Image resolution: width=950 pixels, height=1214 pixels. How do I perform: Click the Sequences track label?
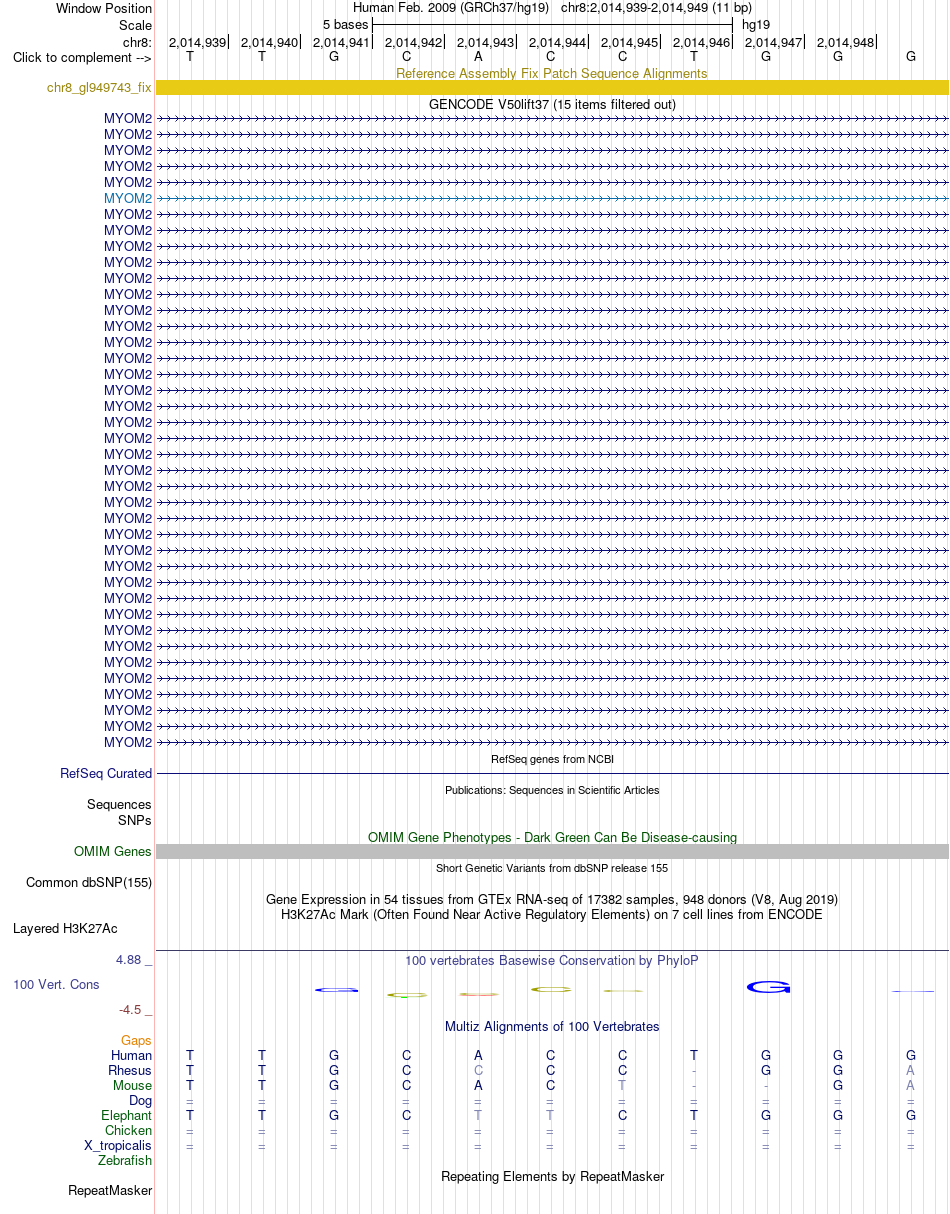[x=119, y=804]
